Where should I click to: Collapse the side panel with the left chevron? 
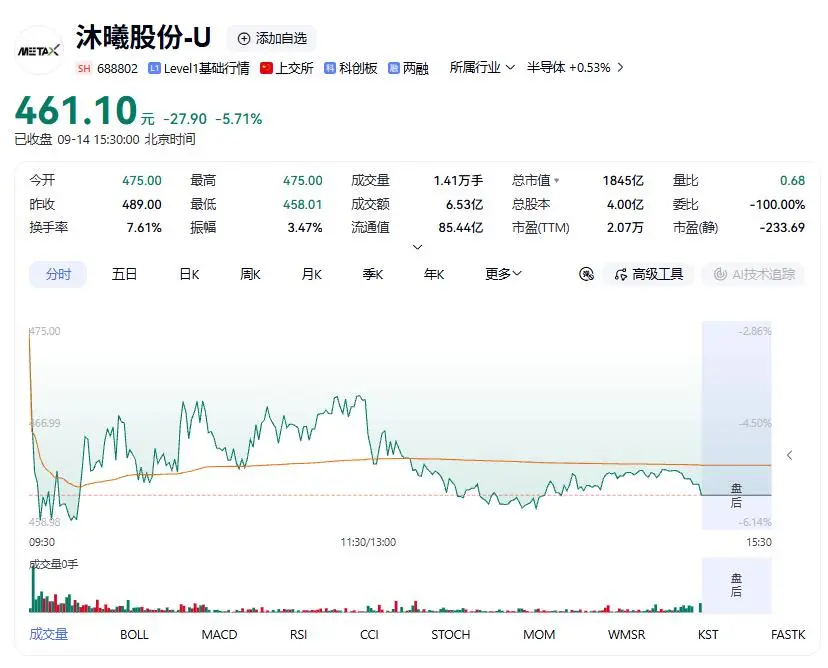coord(789,455)
